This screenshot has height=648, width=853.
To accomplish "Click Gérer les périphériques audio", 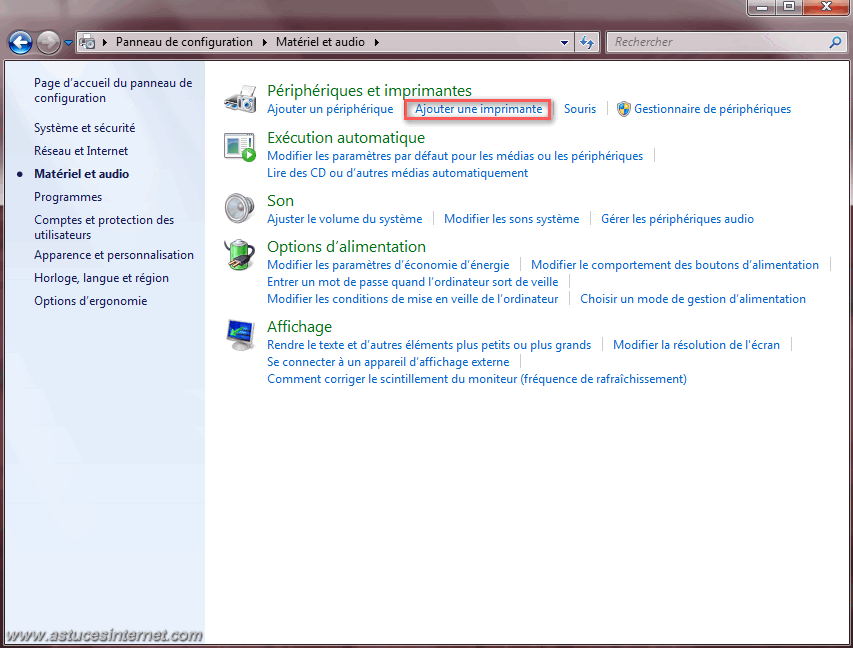I will tap(677, 219).
